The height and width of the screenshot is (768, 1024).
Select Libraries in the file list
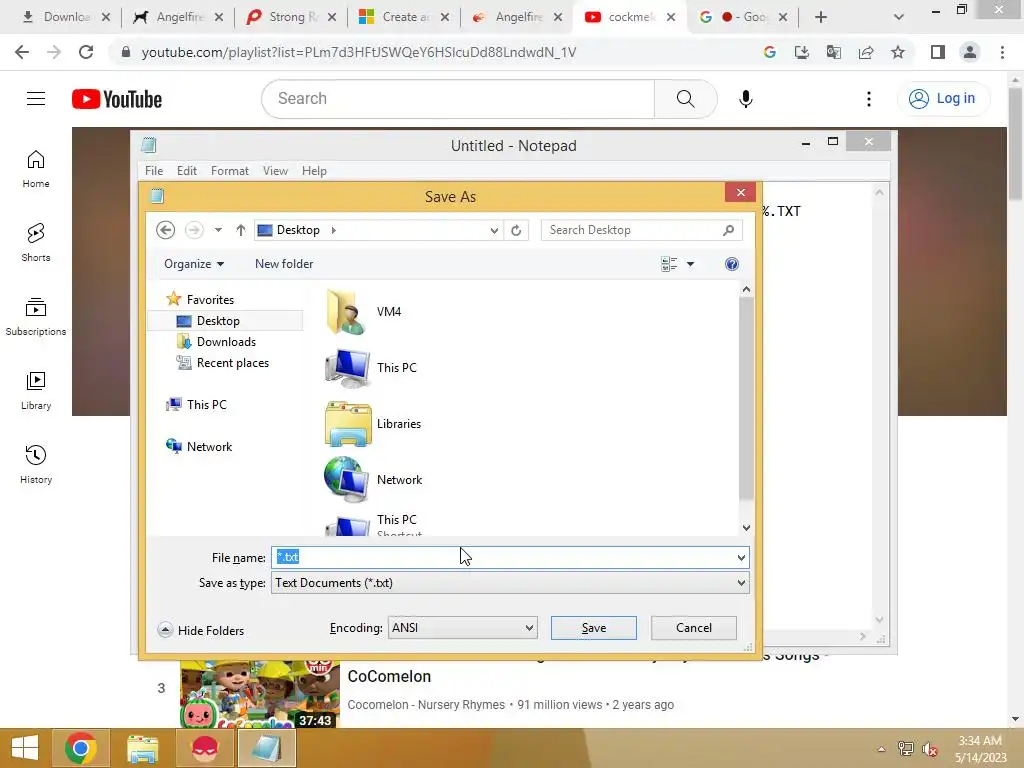click(374, 424)
